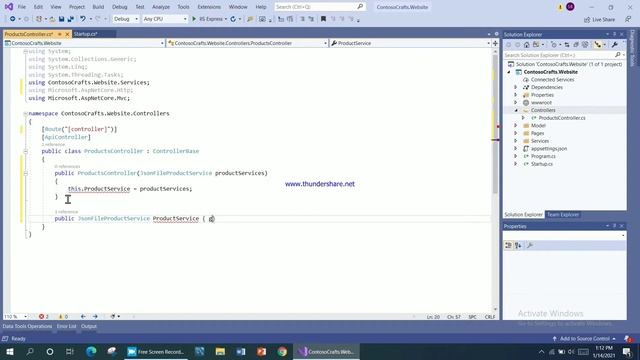The width and height of the screenshot is (640, 360).
Task: Click the errors count icon in editor status
Action: click(42, 316)
